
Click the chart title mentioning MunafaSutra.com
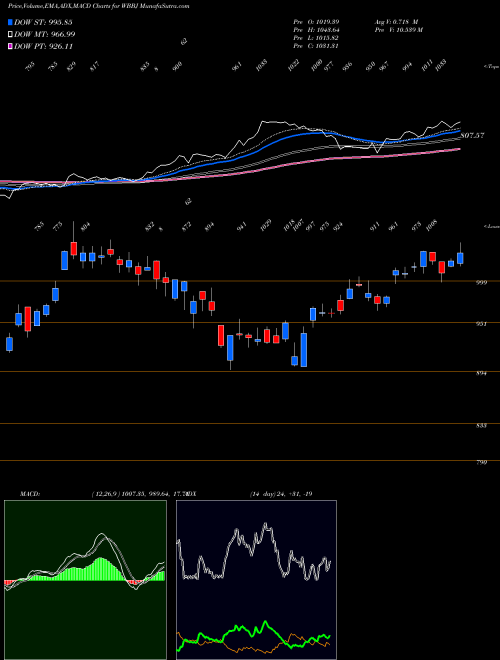click(x=99, y=6)
